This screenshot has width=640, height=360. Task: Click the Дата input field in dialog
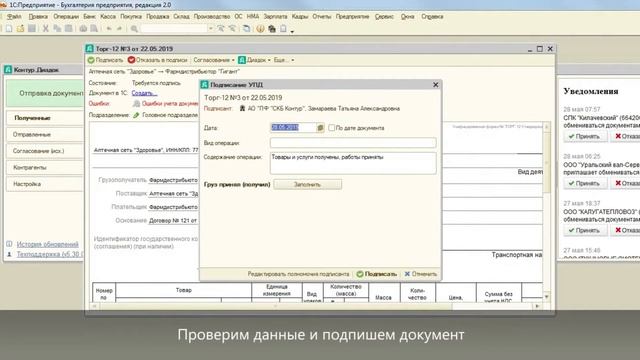click(x=293, y=128)
